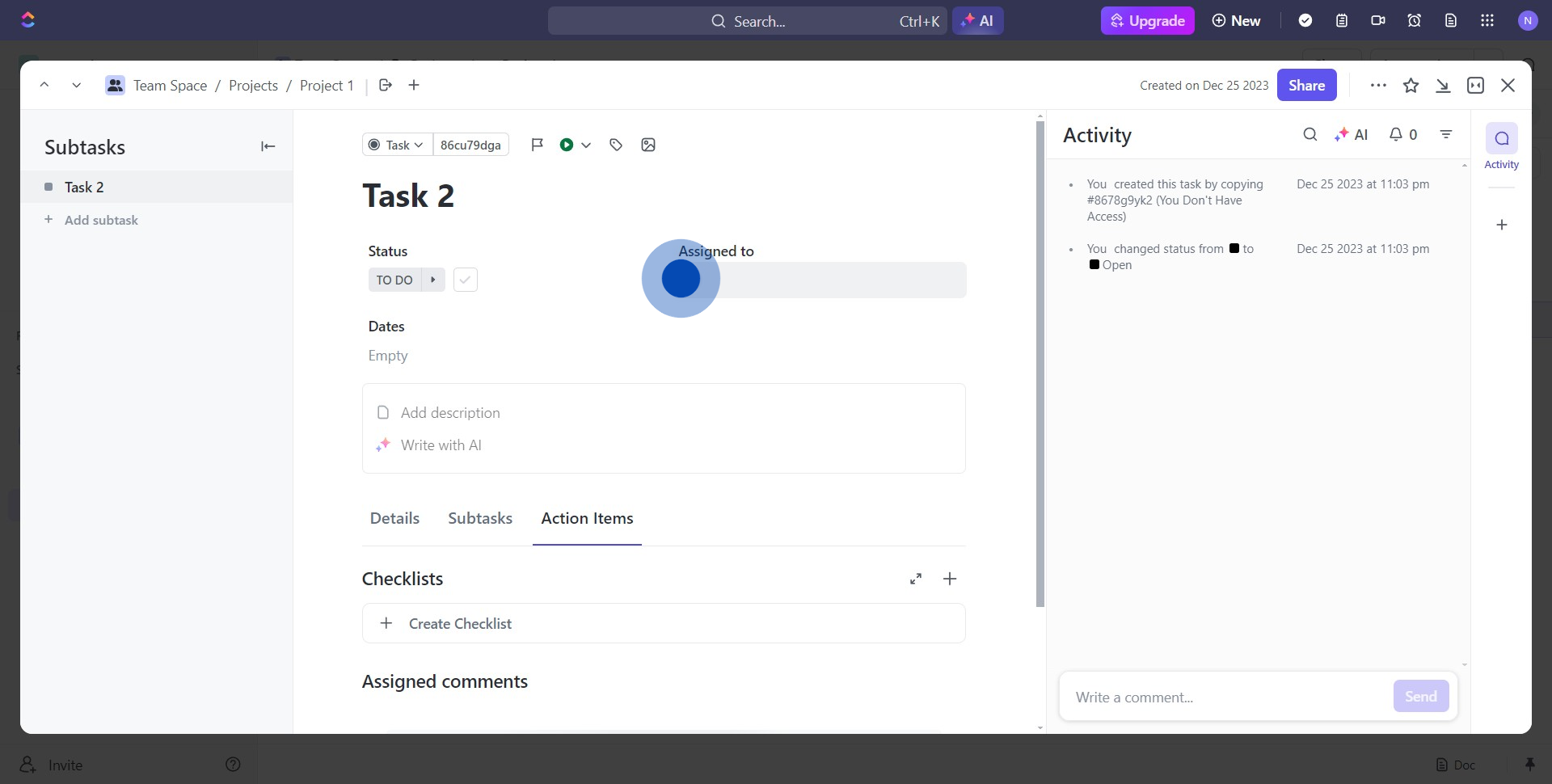Image resolution: width=1552 pixels, height=784 pixels.
Task: Switch to the Details tab
Action: pyautogui.click(x=394, y=518)
